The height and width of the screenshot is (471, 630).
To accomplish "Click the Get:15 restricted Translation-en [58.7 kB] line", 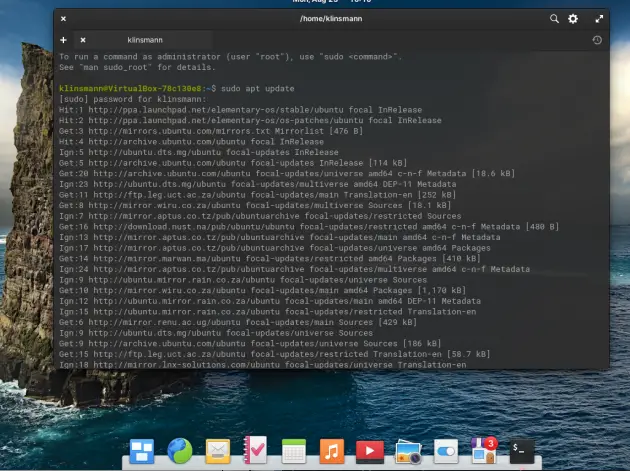I will [275, 354].
